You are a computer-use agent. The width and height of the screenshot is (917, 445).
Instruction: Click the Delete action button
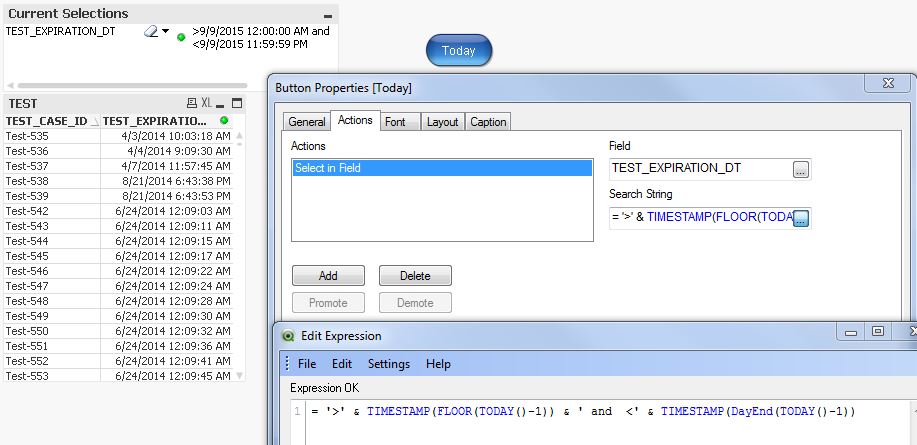415,275
